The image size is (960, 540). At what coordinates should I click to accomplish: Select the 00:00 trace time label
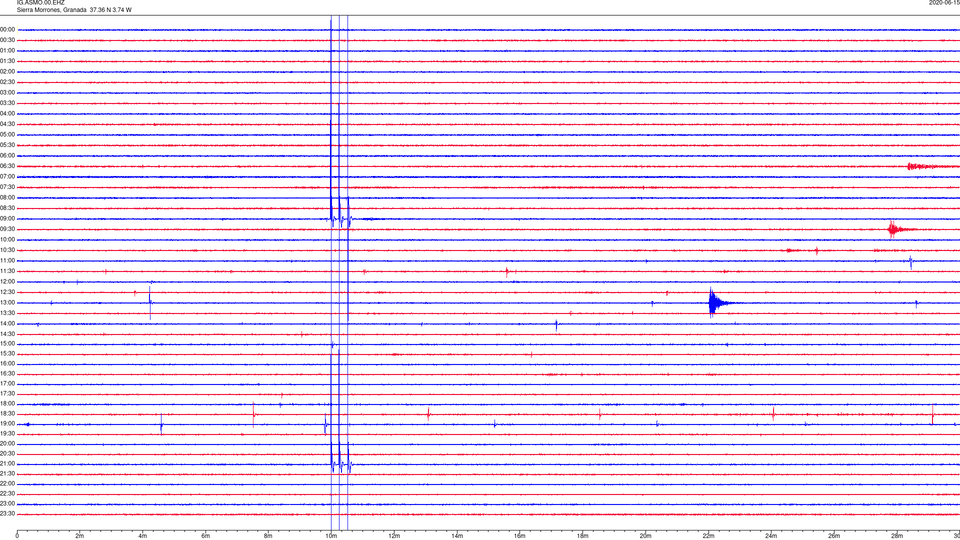click(7, 29)
